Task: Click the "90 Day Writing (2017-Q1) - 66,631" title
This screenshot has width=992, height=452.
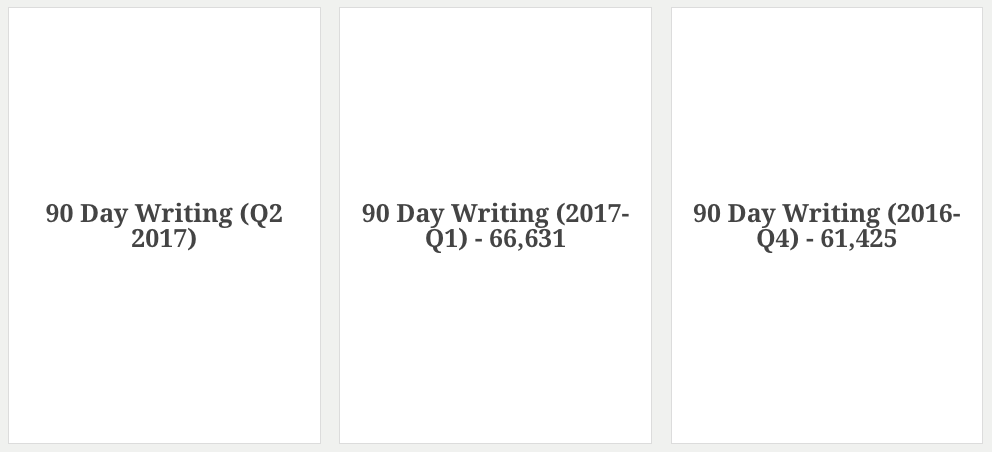Action: coord(495,226)
